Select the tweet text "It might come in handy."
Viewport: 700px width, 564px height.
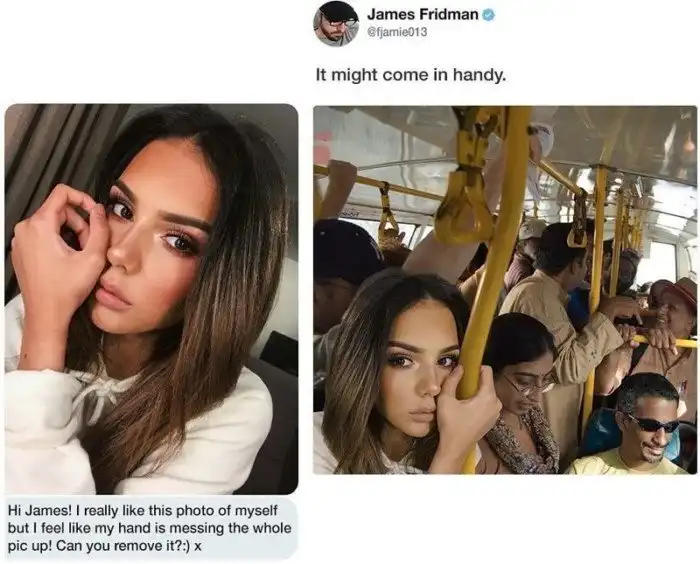411,75
